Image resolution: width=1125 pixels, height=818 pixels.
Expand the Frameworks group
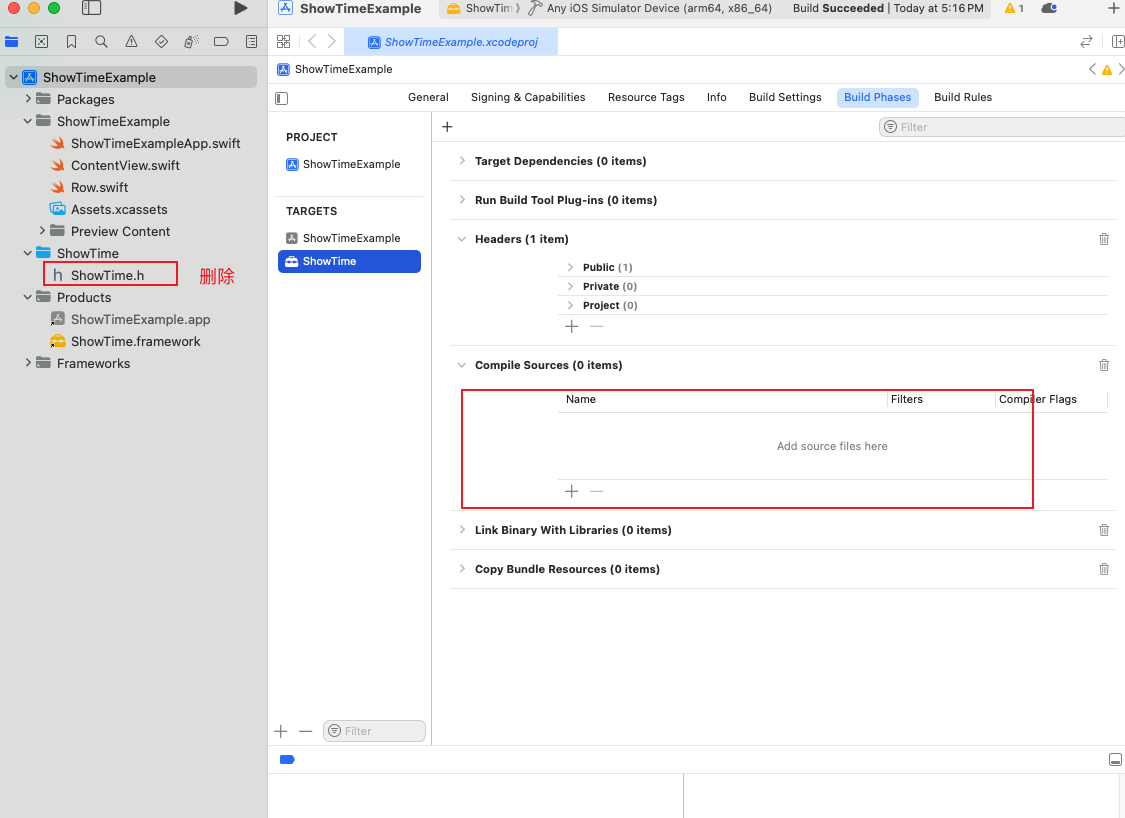pos(28,362)
